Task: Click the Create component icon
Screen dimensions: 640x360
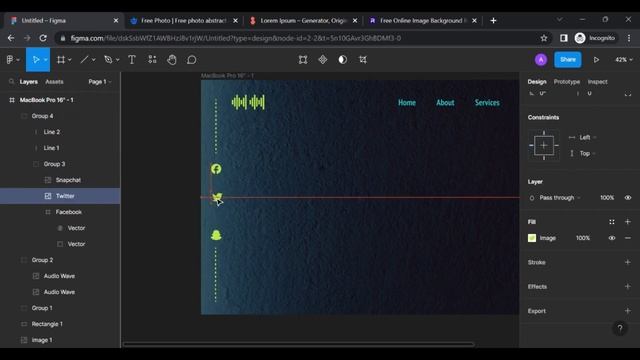Action: [x=323, y=60]
